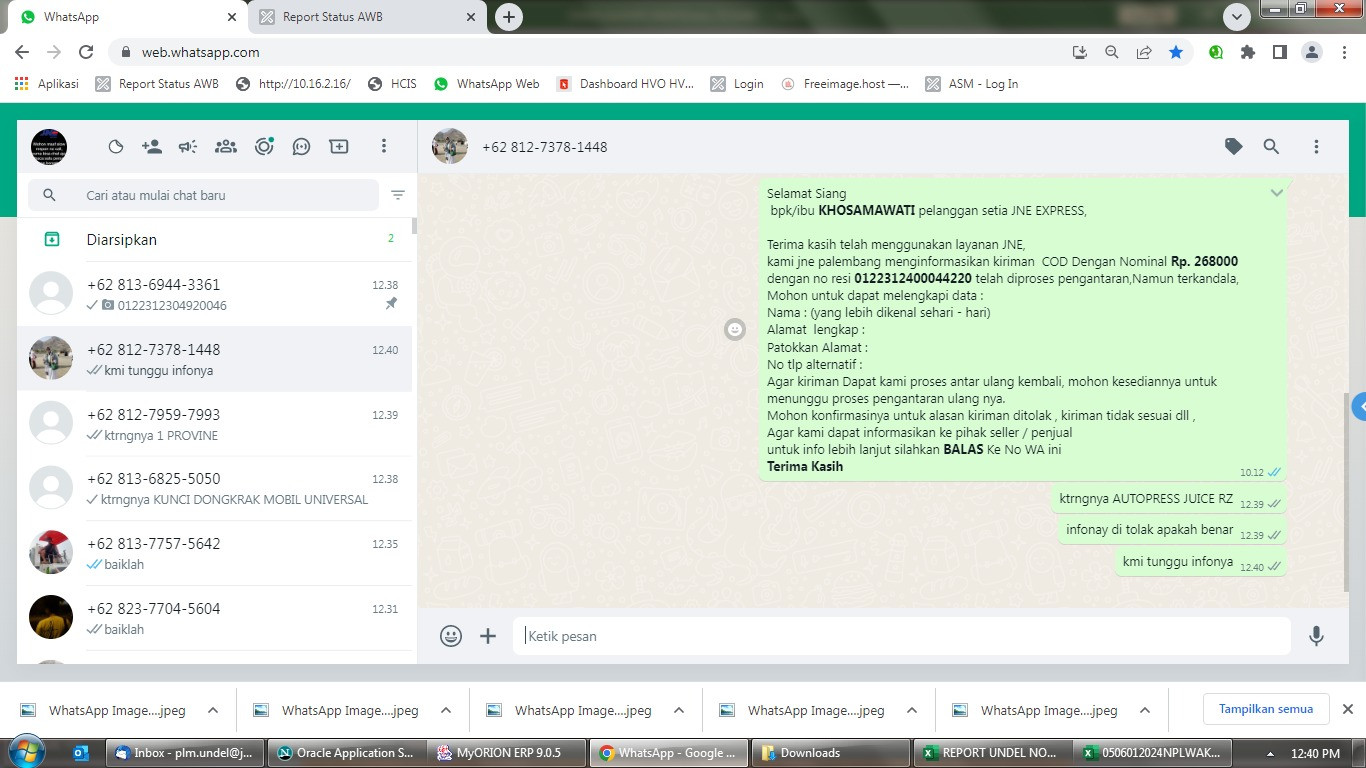Open the Dashboard HVO bookmark
This screenshot has width=1366, height=768.
coord(625,84)
